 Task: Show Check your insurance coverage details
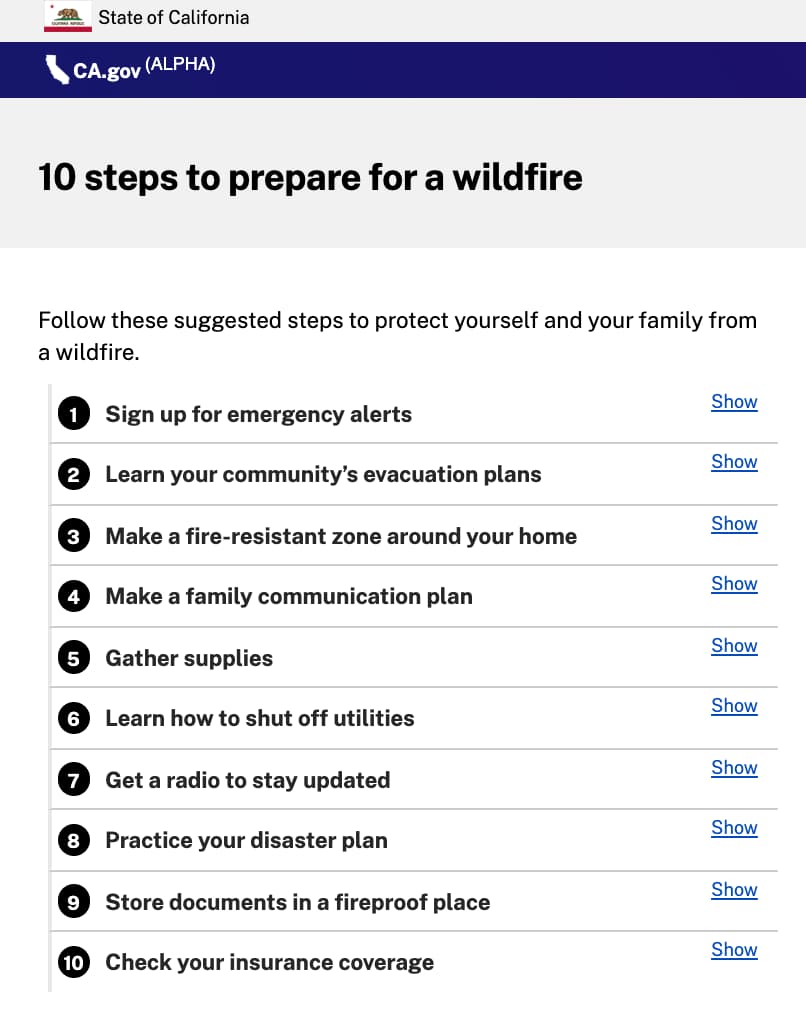734,950
